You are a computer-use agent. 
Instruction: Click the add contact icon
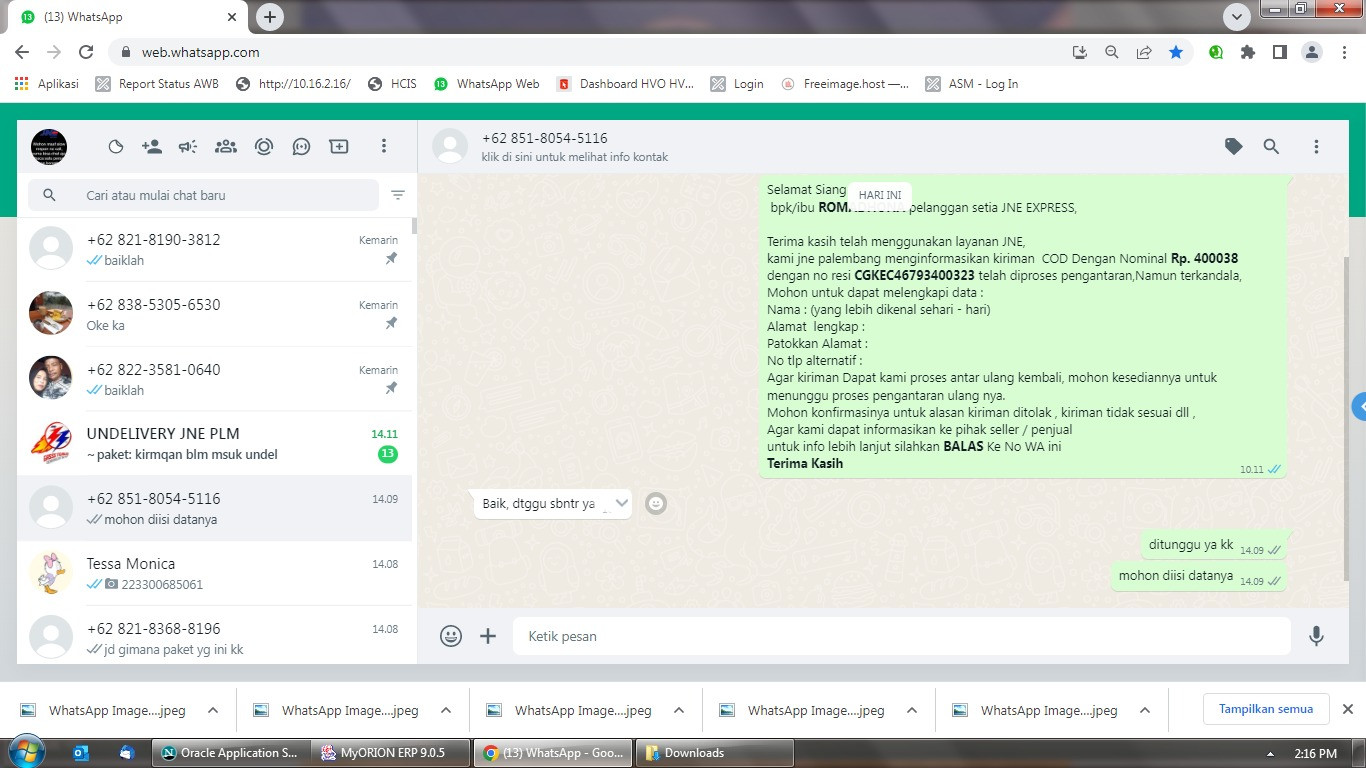point(152,147)
